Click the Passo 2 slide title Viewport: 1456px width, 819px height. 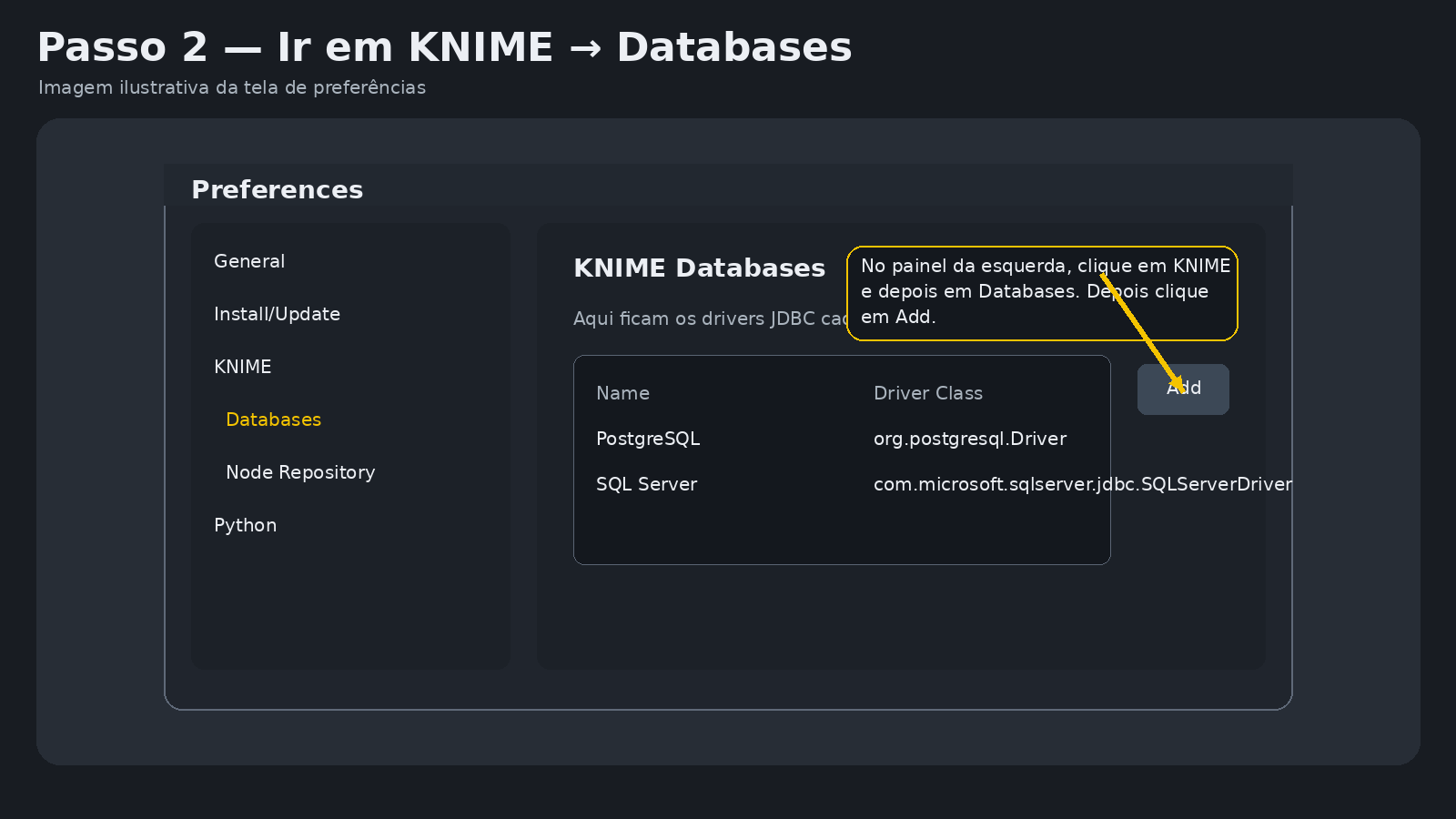pyautogui.click(x=444, y=47)
